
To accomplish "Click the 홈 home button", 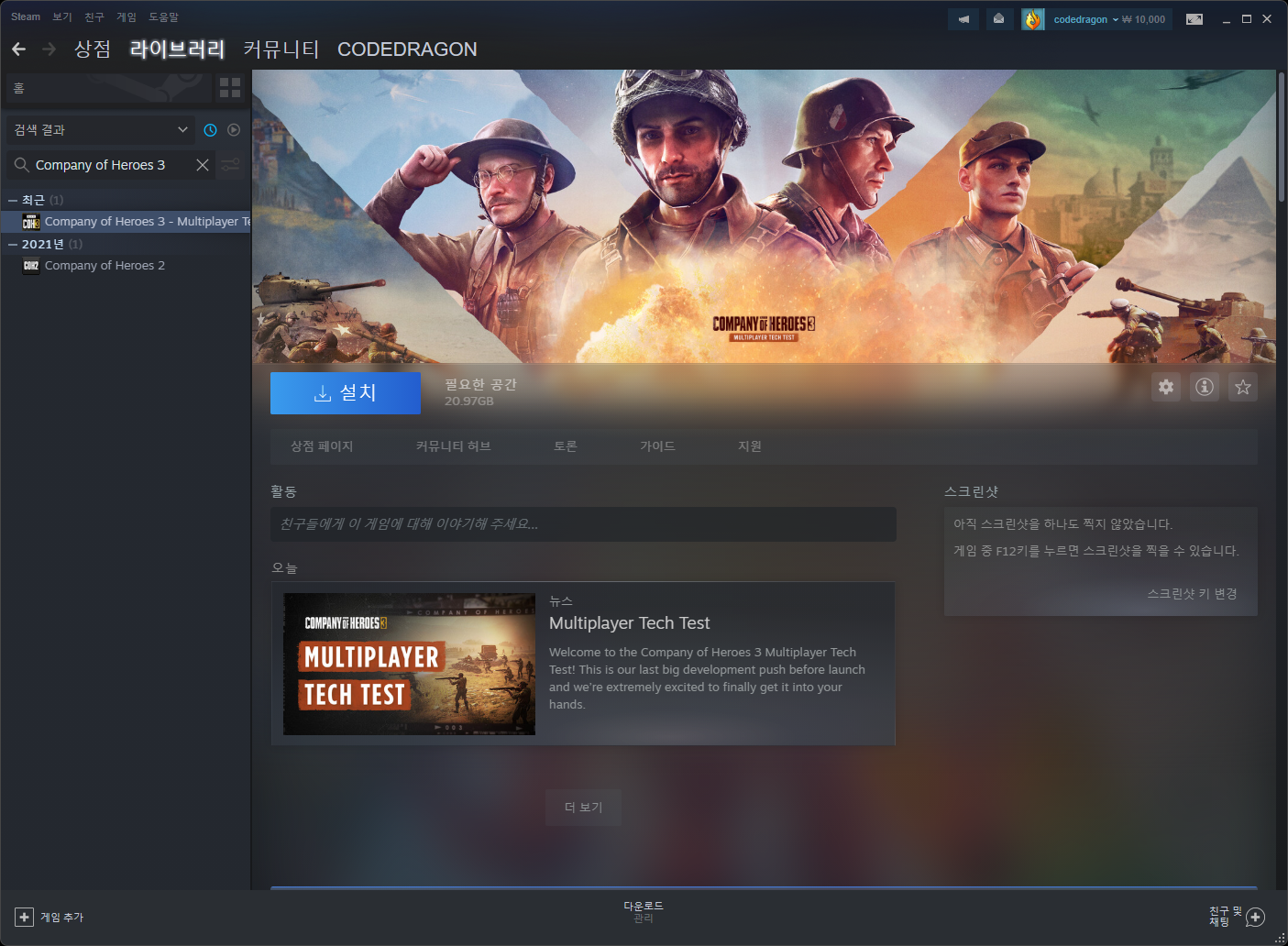I will click(x=108, y=88).
